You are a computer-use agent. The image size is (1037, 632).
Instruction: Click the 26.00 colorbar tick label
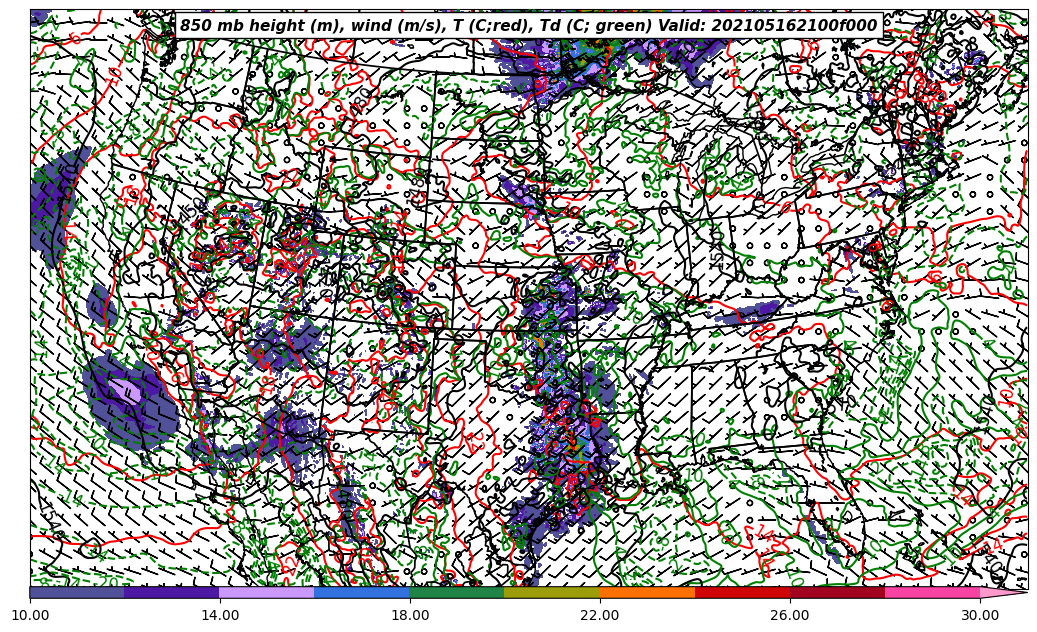point(790,616)
